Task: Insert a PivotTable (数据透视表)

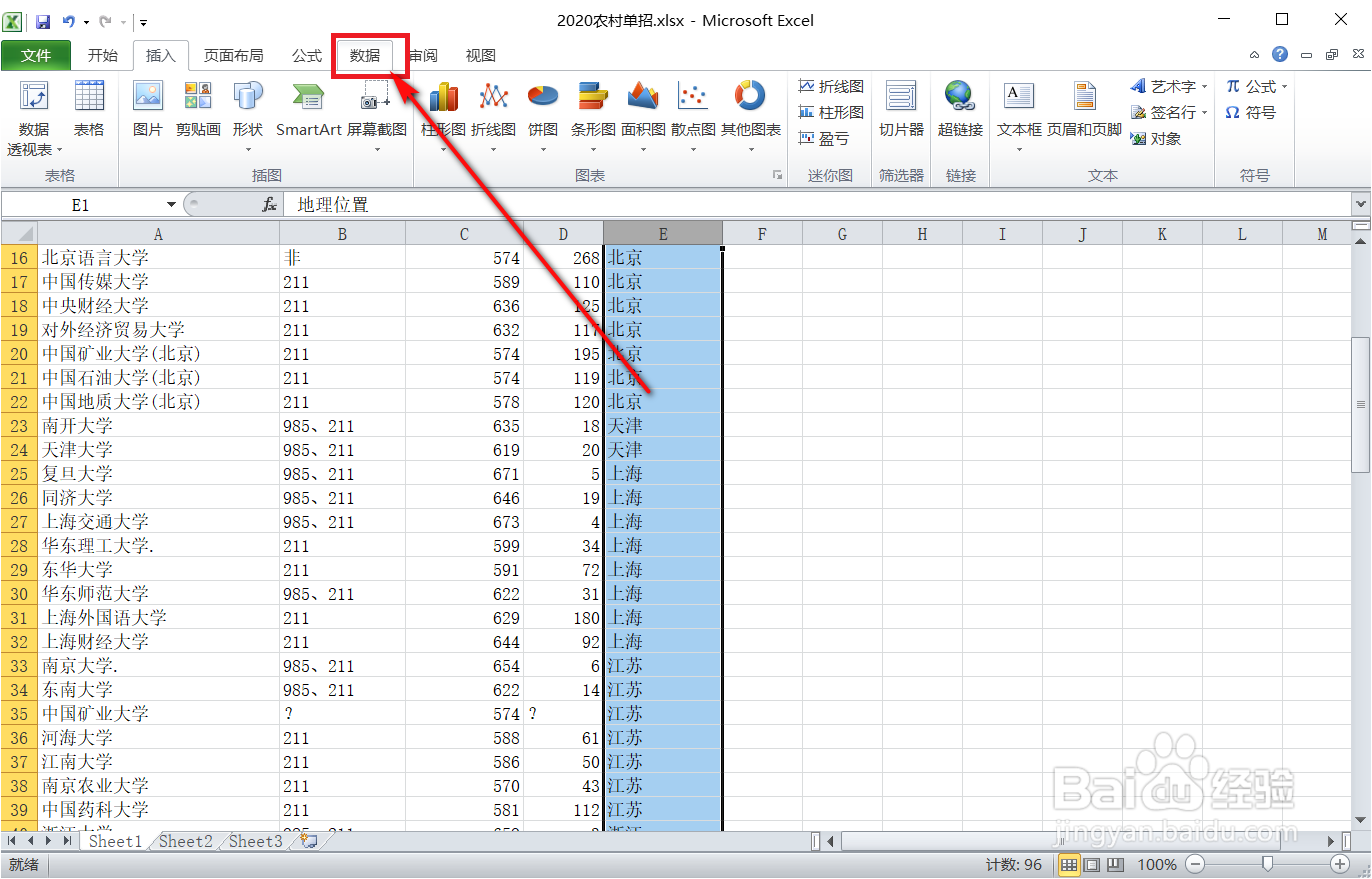Action: click(34, 119)
